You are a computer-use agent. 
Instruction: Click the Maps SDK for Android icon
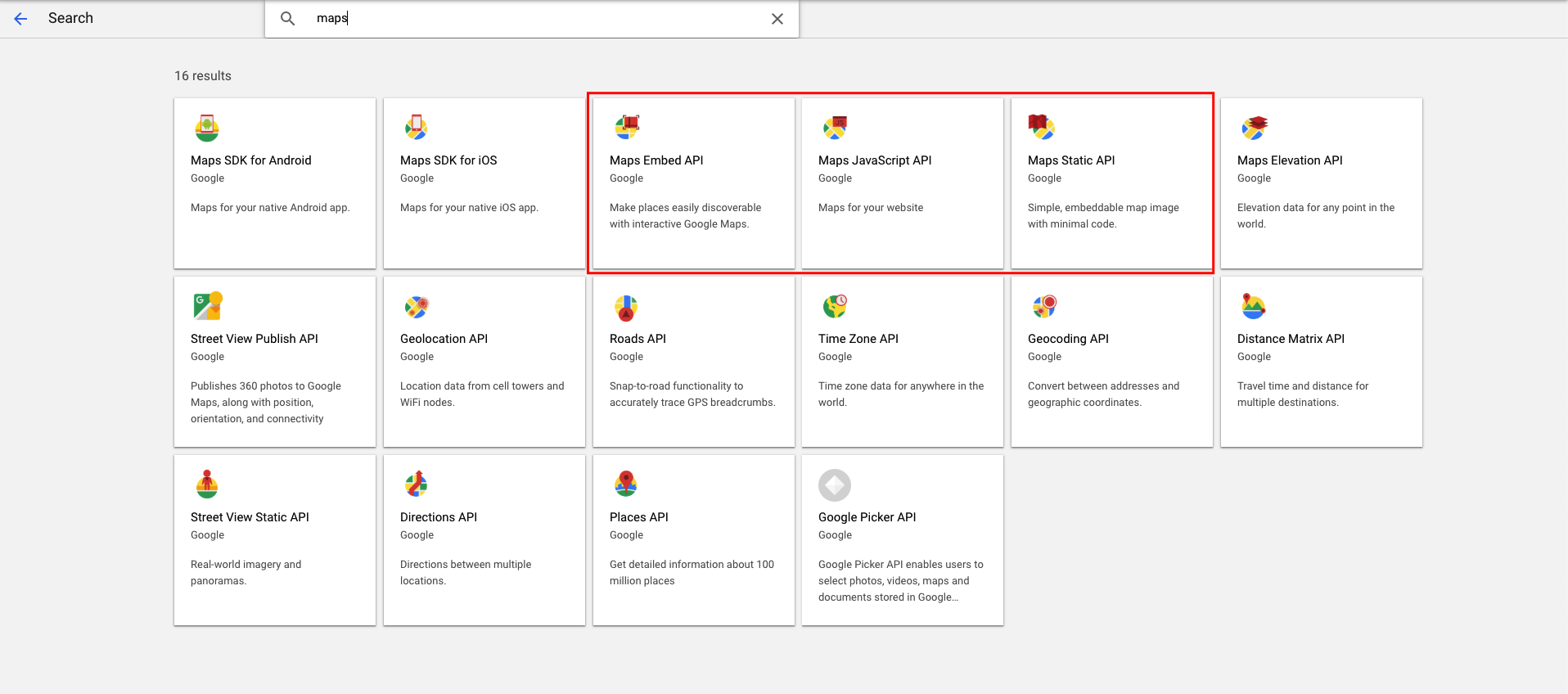[207, 128]
